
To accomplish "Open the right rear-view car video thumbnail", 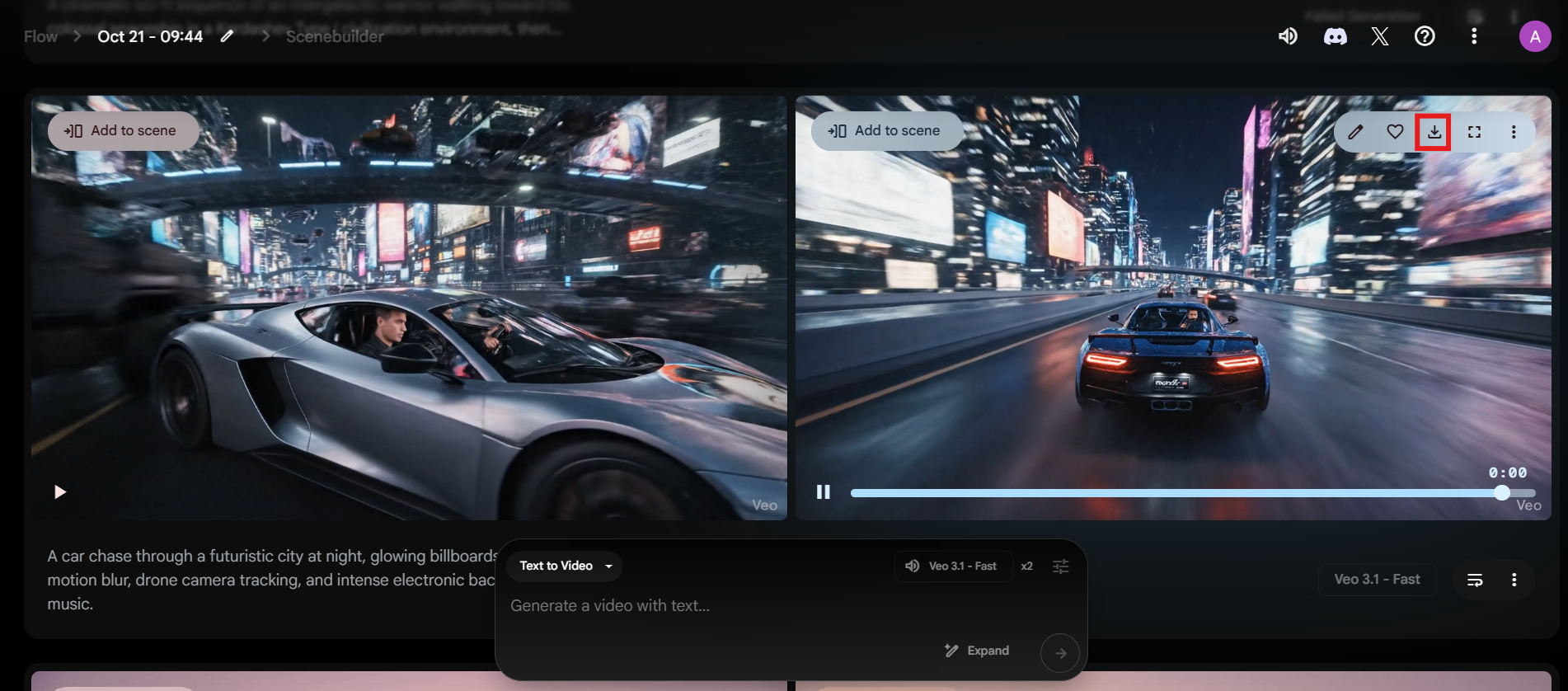I will tap(1173, 308).
